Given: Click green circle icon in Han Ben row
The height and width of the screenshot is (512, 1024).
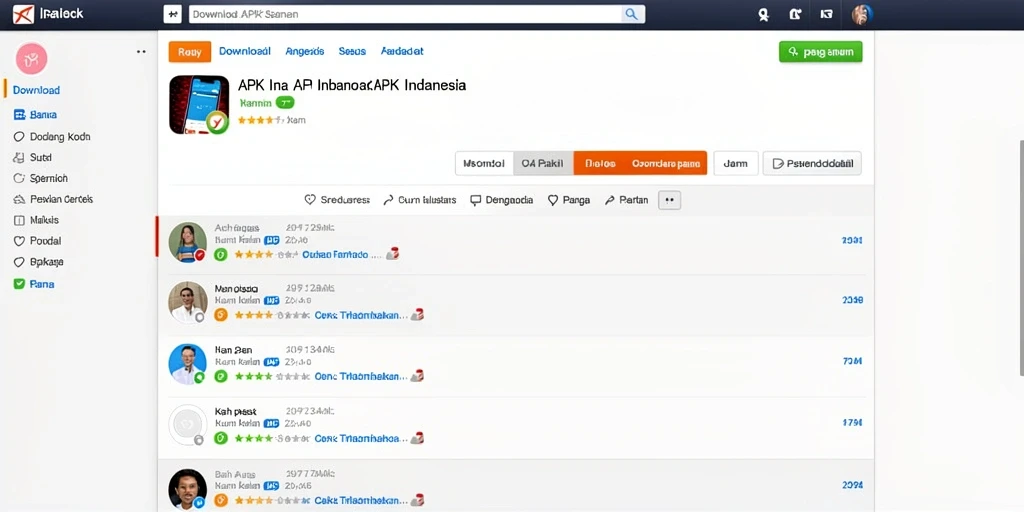Looking at the screenshot, I should pos(221,376).
